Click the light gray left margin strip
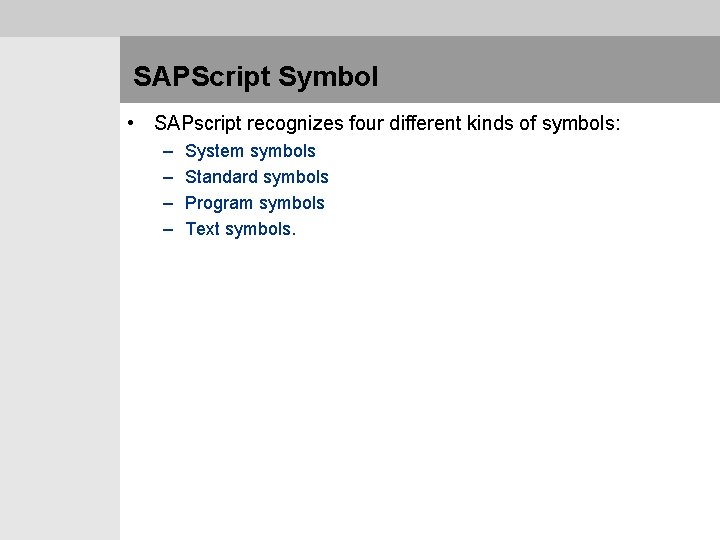The height and width of the screenshot is (540, 720). coord(60,300)
